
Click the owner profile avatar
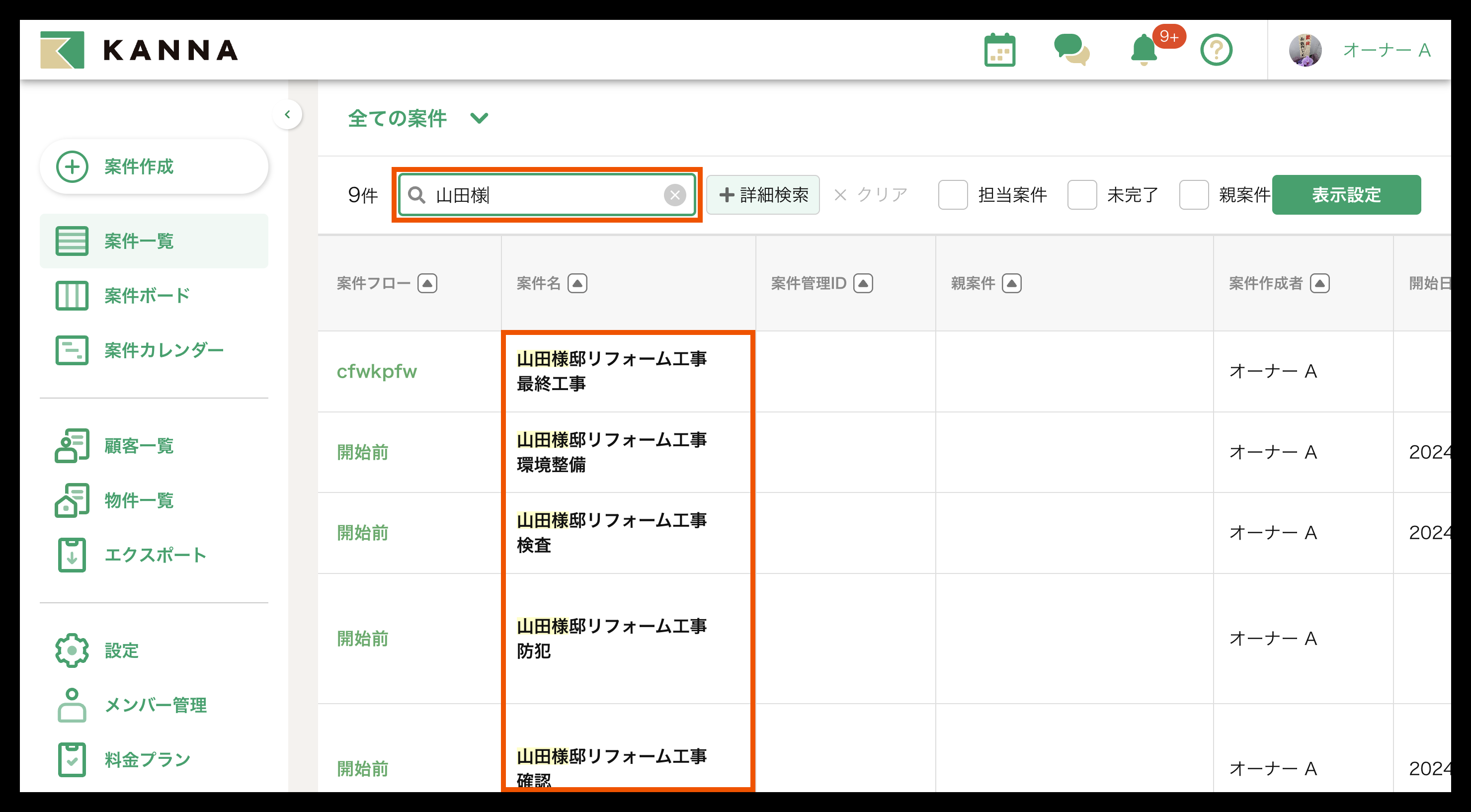(1305, 50)
